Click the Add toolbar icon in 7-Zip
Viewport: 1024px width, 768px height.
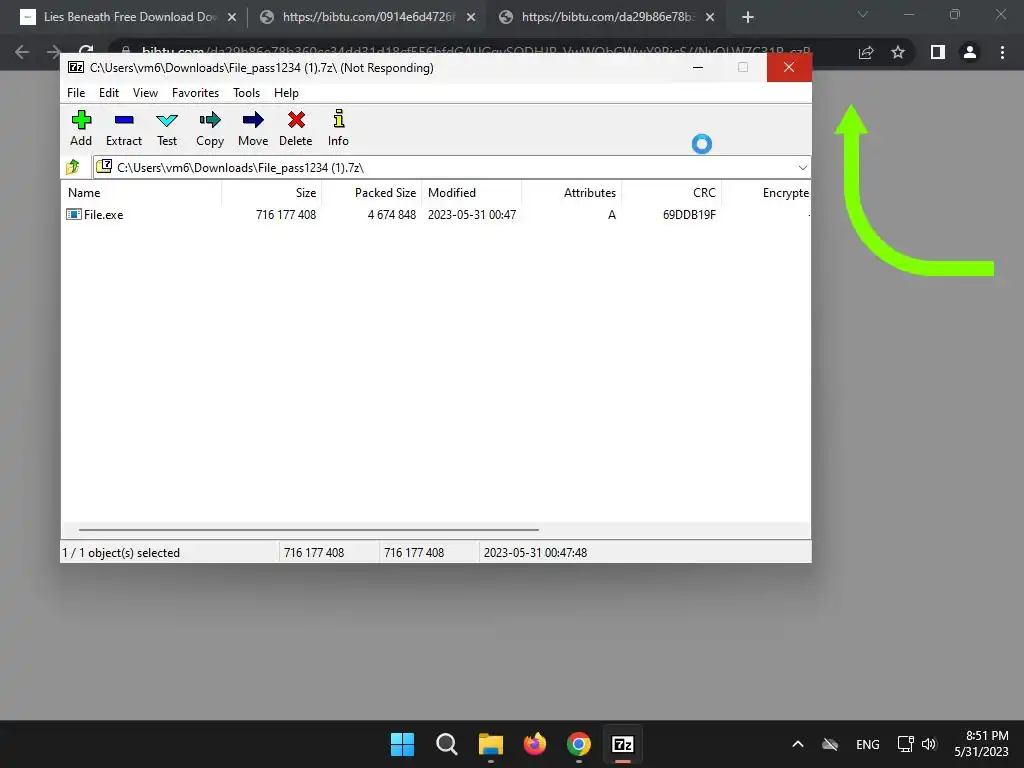pyautogui.click(x=81, y=128)
